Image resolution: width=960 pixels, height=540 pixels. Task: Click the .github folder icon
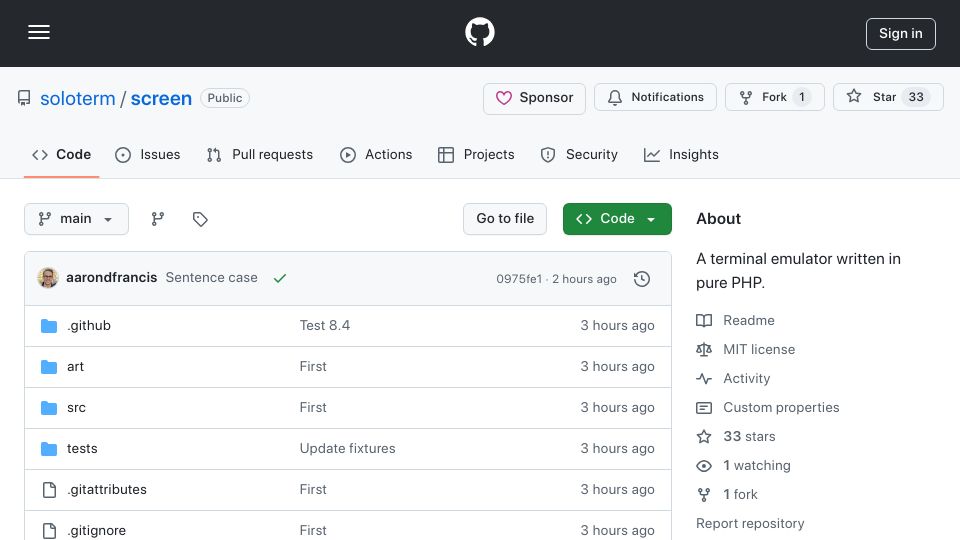click(x=49, y=326)
